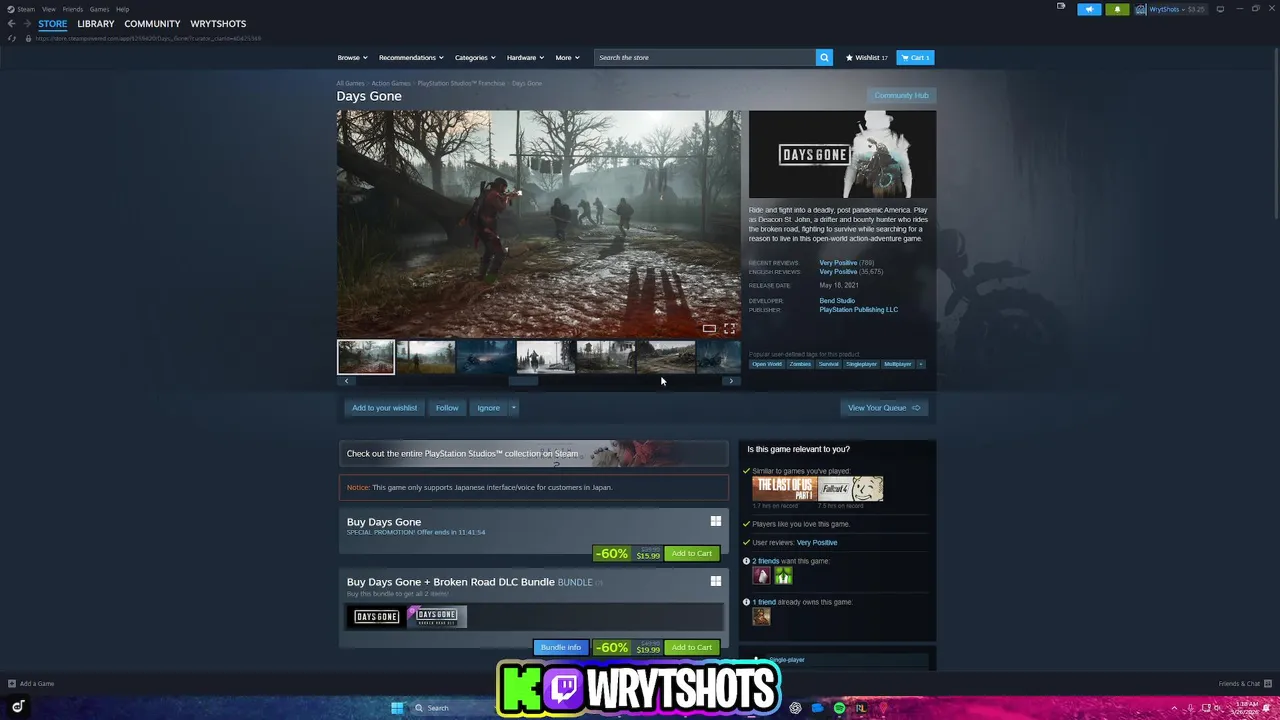Open the Fallout 4 similar game thumbnail
The image size is (1280, 720).
pos(851,489)
